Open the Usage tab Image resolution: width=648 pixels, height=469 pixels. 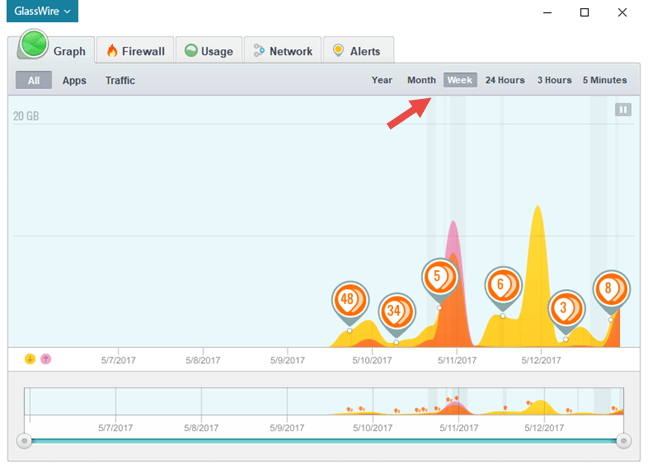209,51
